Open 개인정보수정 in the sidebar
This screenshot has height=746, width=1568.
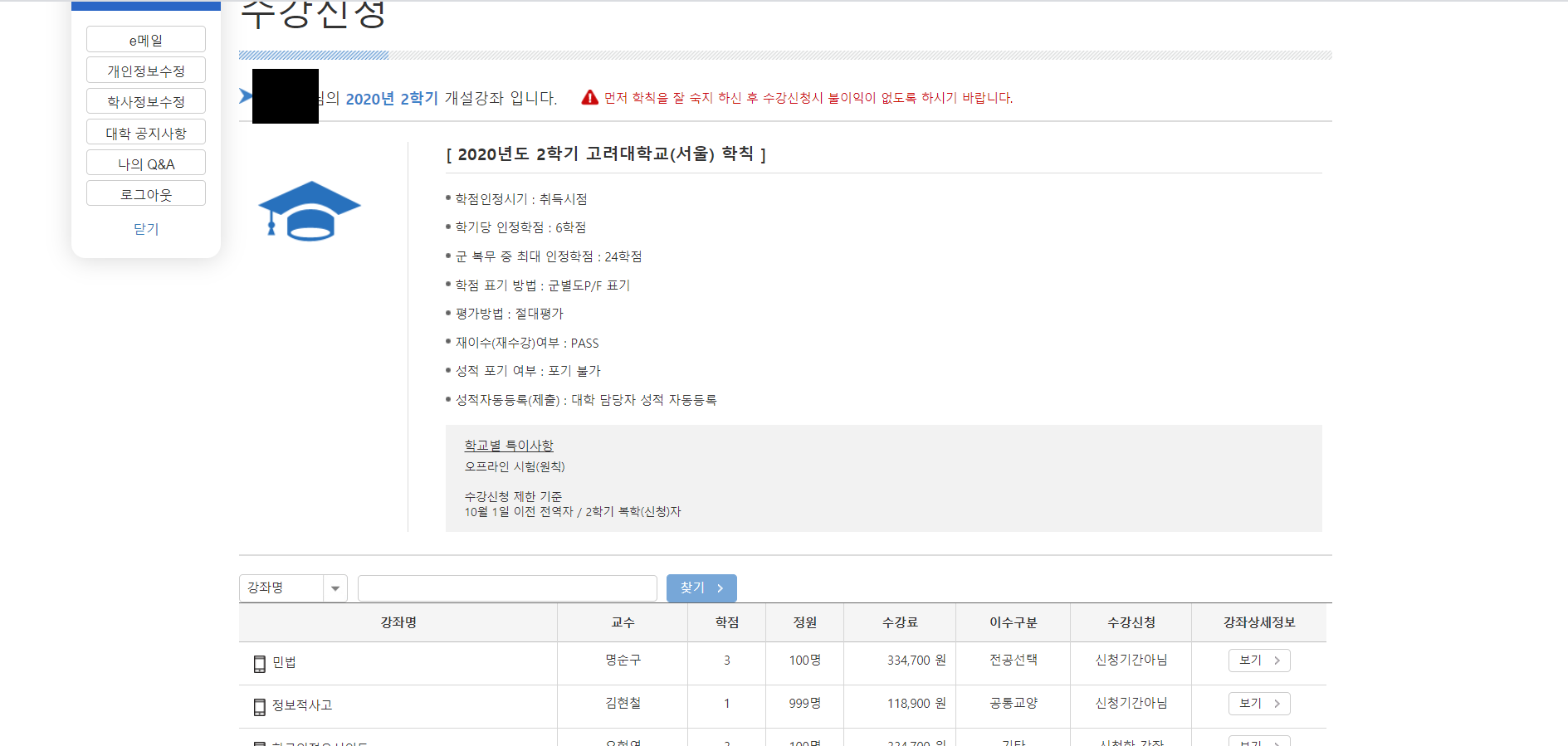146,71
